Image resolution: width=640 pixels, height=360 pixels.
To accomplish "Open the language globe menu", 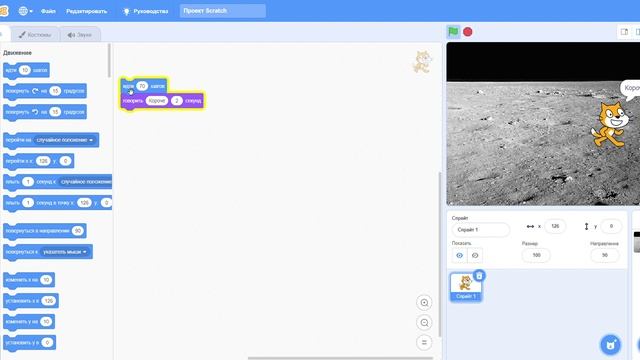I will (x=25, y=11).
